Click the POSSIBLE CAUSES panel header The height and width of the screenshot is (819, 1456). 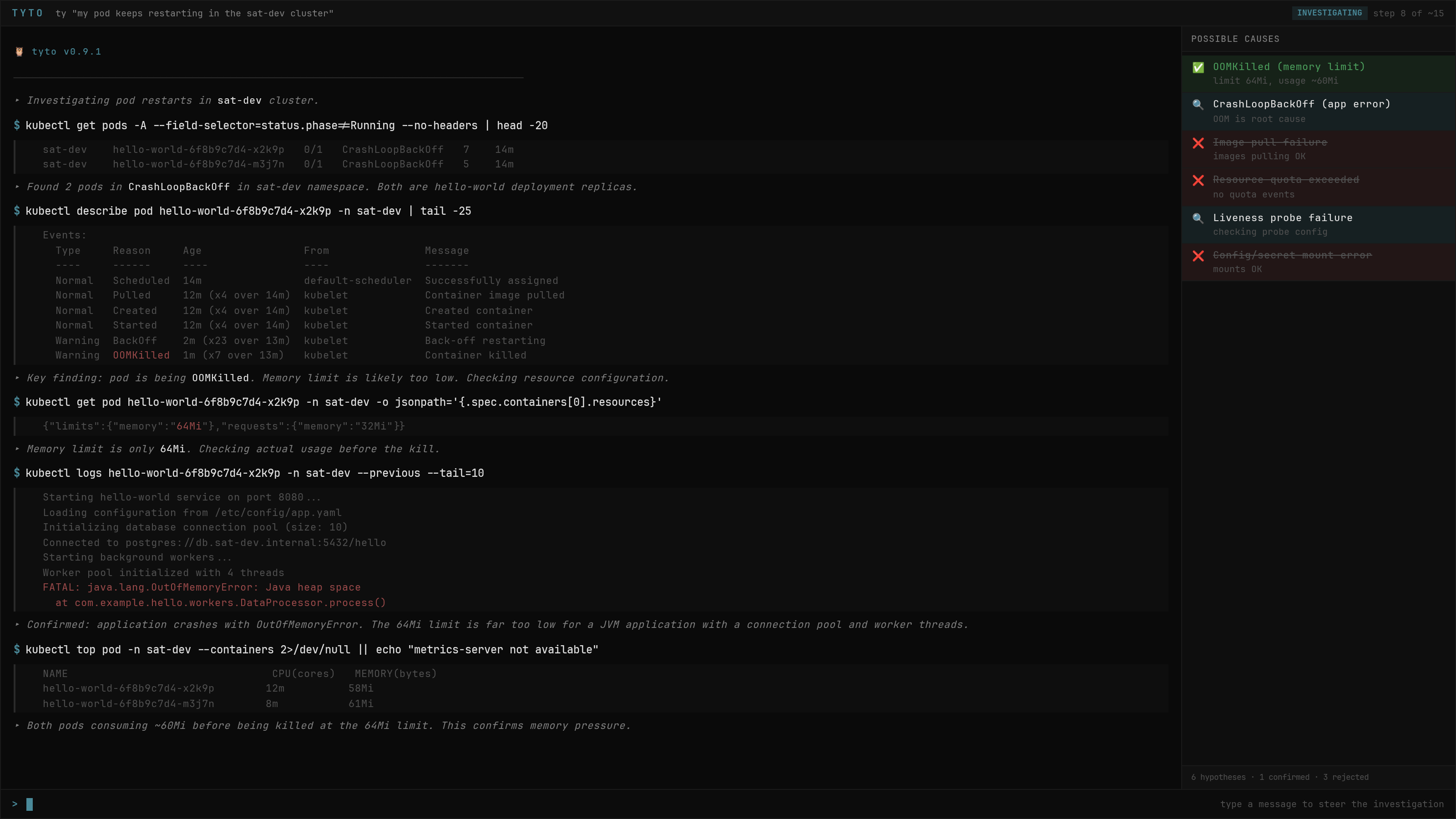coord(1235,39)
